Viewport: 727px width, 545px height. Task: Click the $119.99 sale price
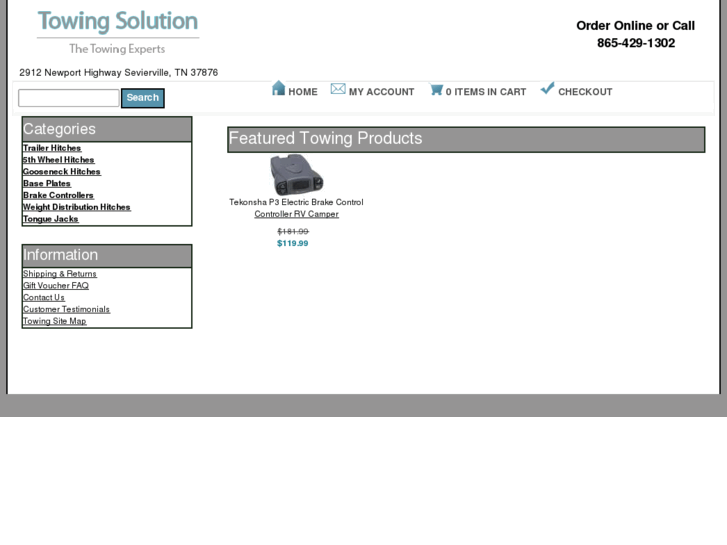pos(293,244)
